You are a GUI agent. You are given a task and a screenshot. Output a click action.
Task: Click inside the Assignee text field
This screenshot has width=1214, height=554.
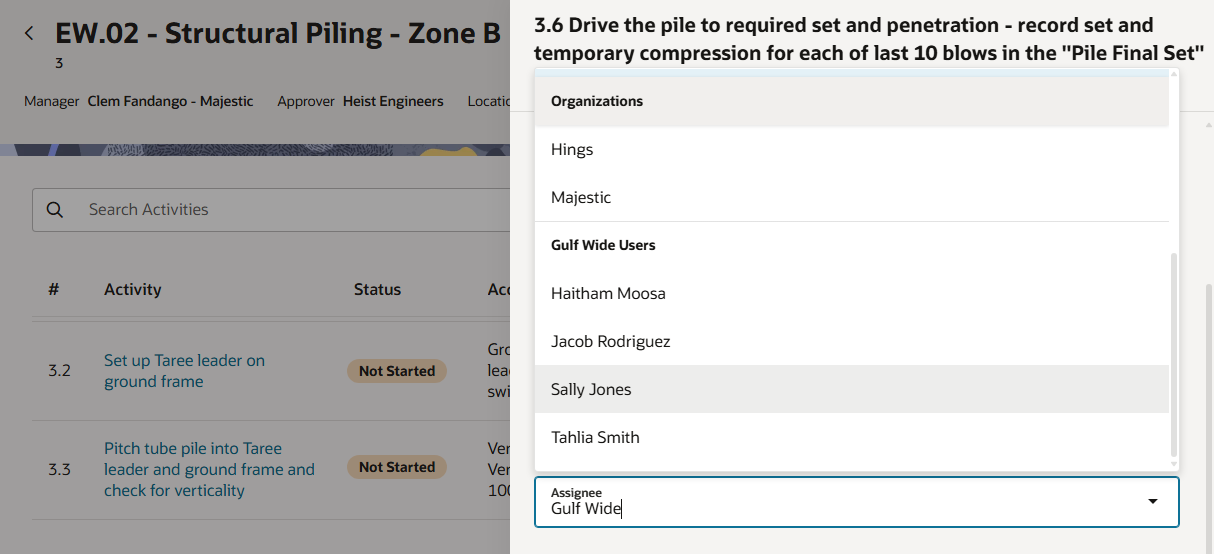point(800,509)
